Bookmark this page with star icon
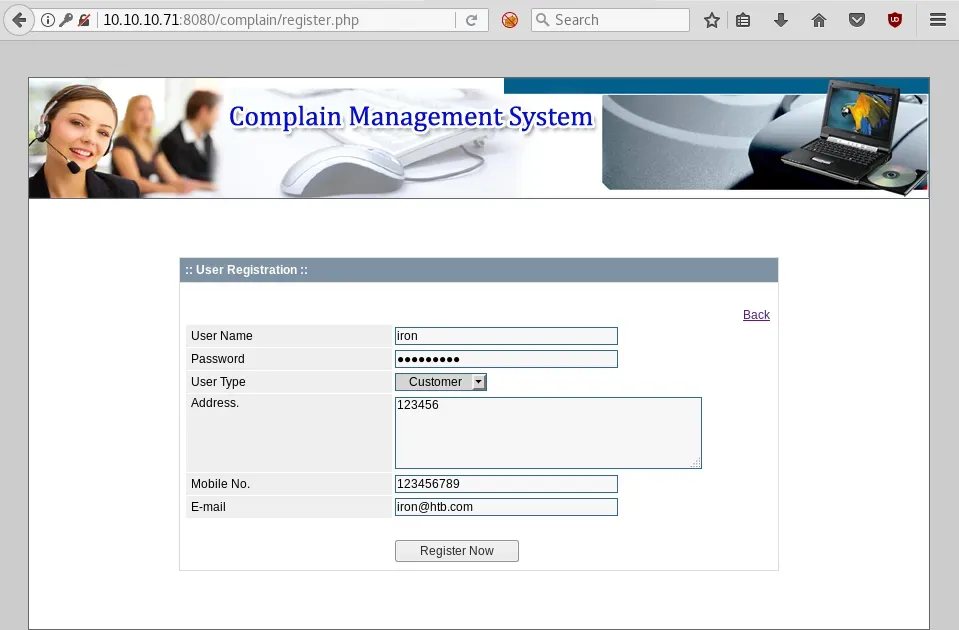959x630 pixels. (711, 20)
